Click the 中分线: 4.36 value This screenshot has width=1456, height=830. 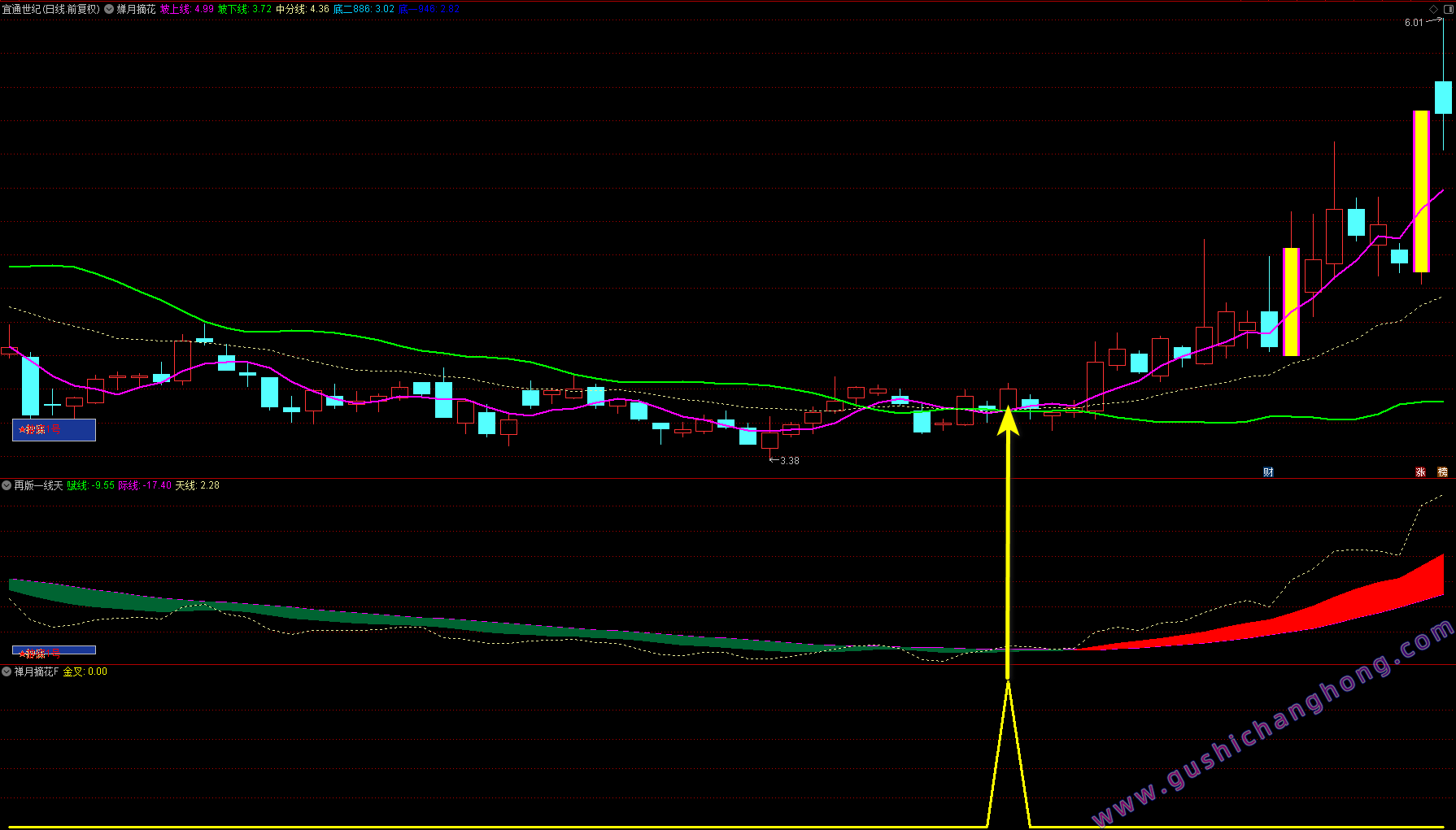pos(303,9)
